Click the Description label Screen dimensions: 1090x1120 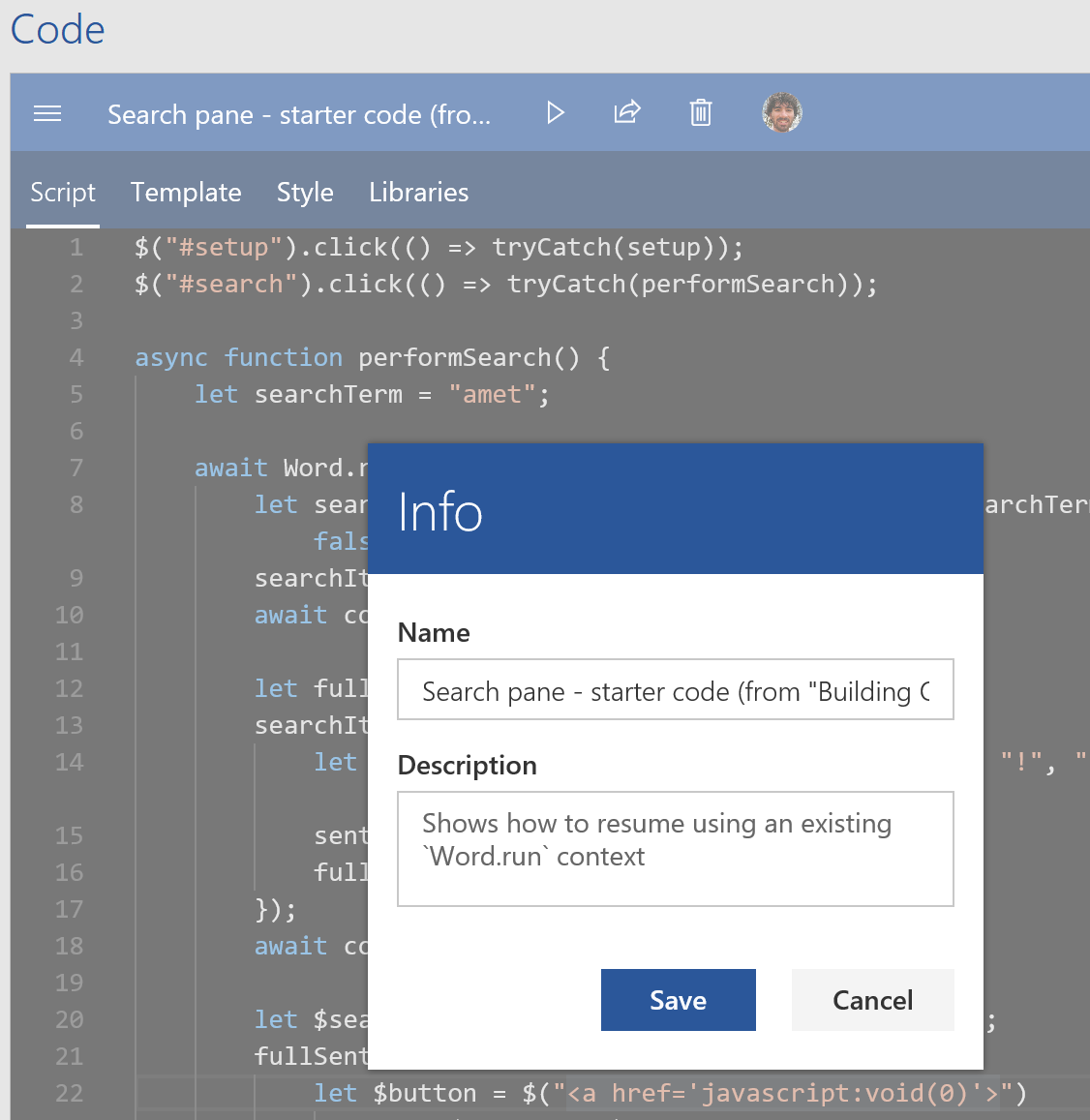coord(468,766)
